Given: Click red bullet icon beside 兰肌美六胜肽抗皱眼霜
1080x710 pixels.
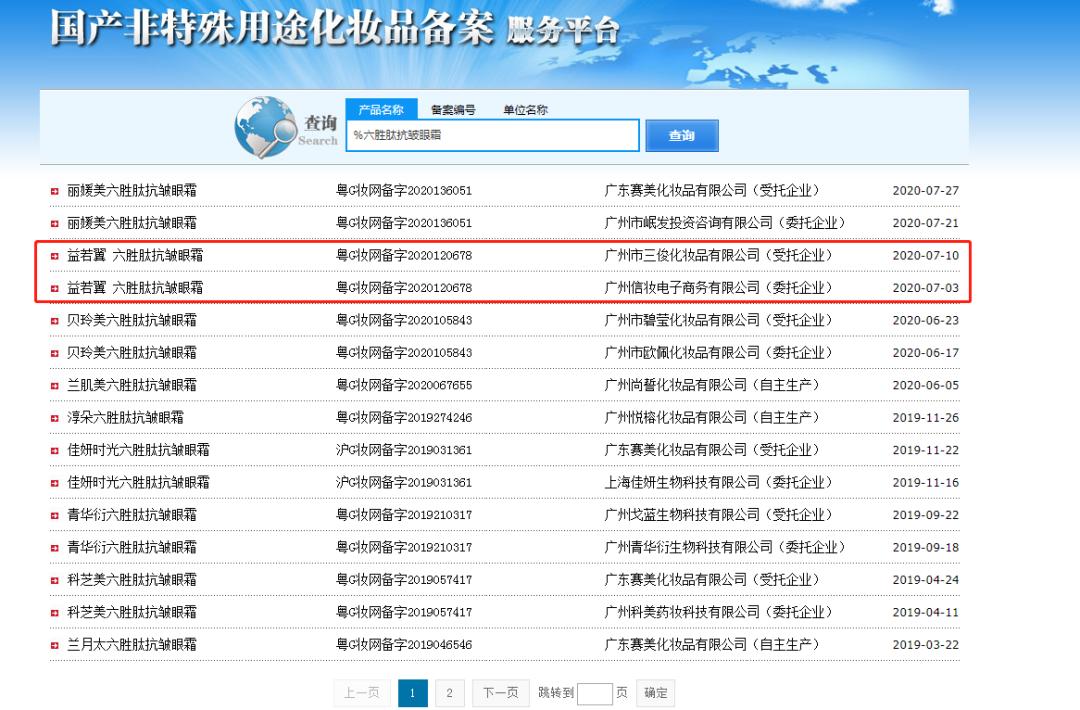Looking at the screenshot, I should click(54, 386).
